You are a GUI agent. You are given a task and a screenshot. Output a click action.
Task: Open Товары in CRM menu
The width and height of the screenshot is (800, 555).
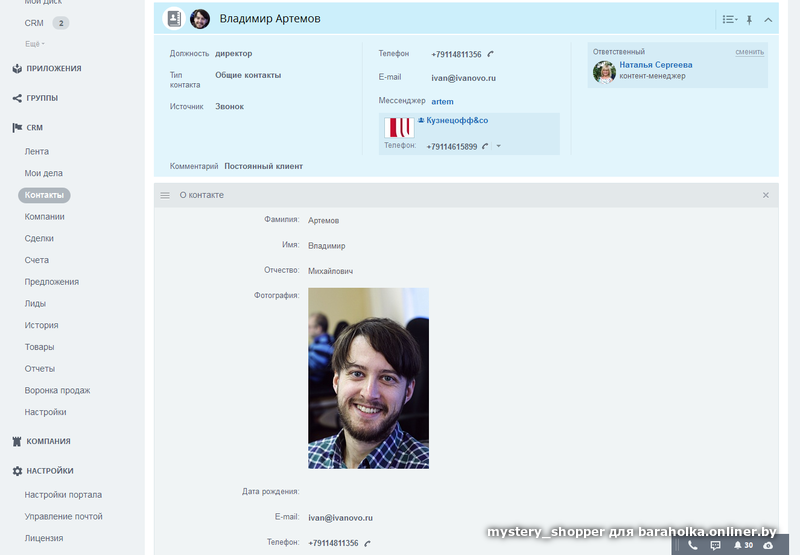pos(39,347)
